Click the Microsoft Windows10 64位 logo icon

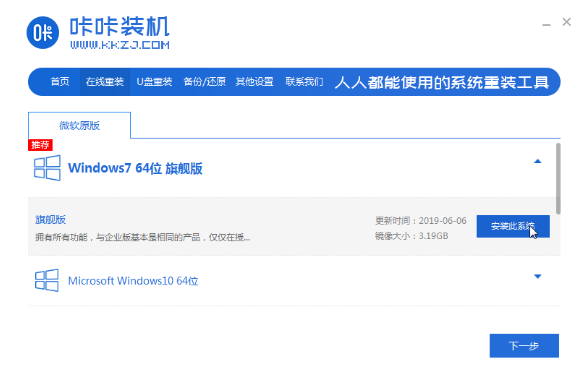(x=47, y=280)
